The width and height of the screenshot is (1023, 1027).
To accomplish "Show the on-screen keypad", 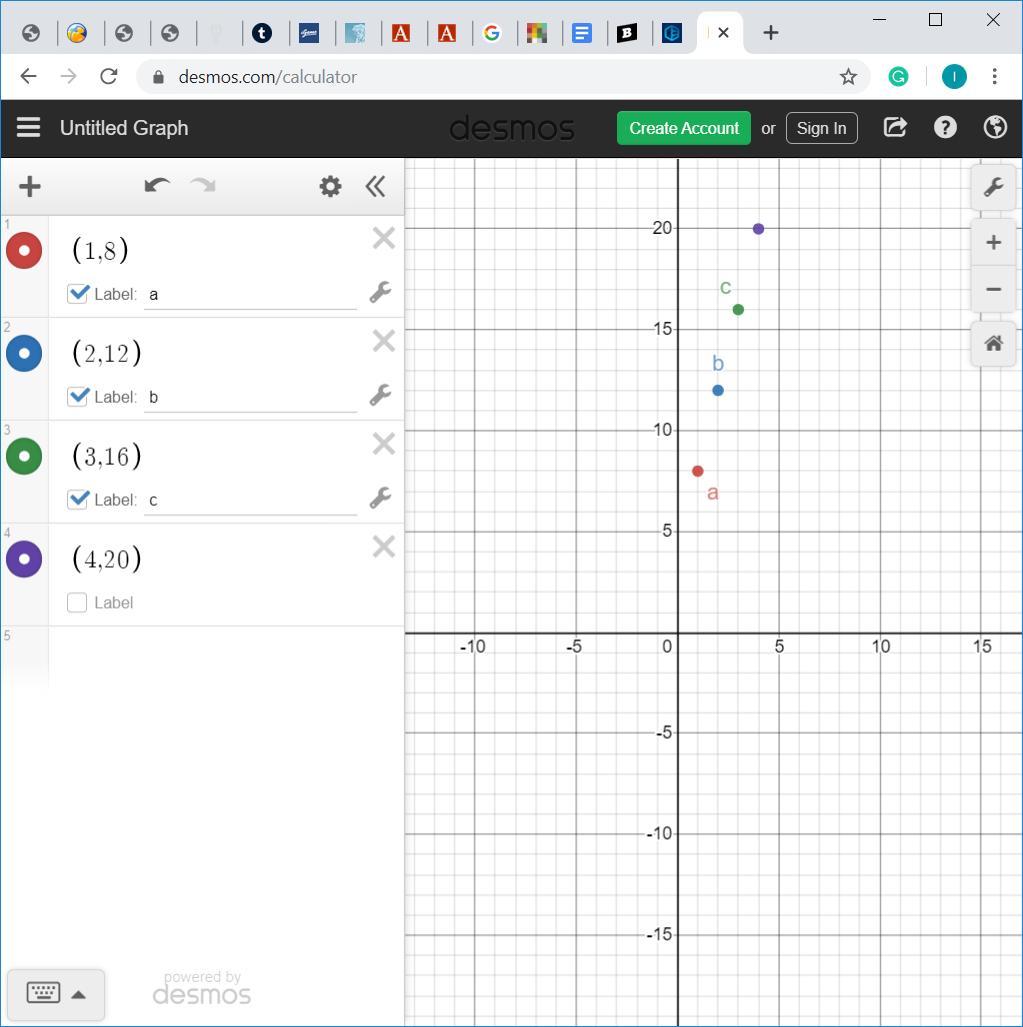I will (43, 994).
